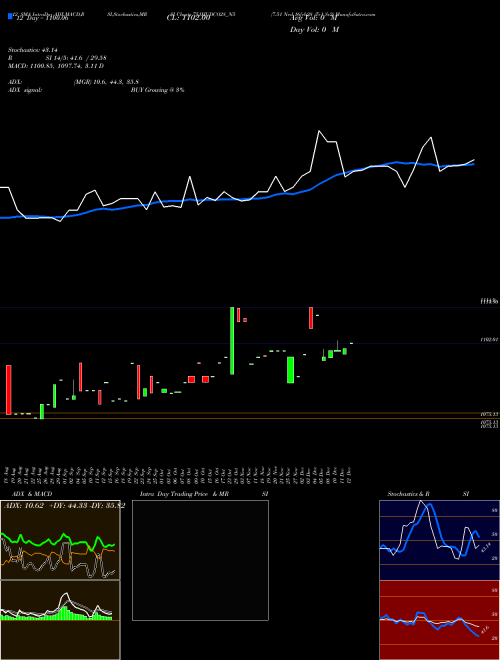Click the tall green candlestick reaching chart top
This screenshot has height=660, width=500.
point(232,341)
